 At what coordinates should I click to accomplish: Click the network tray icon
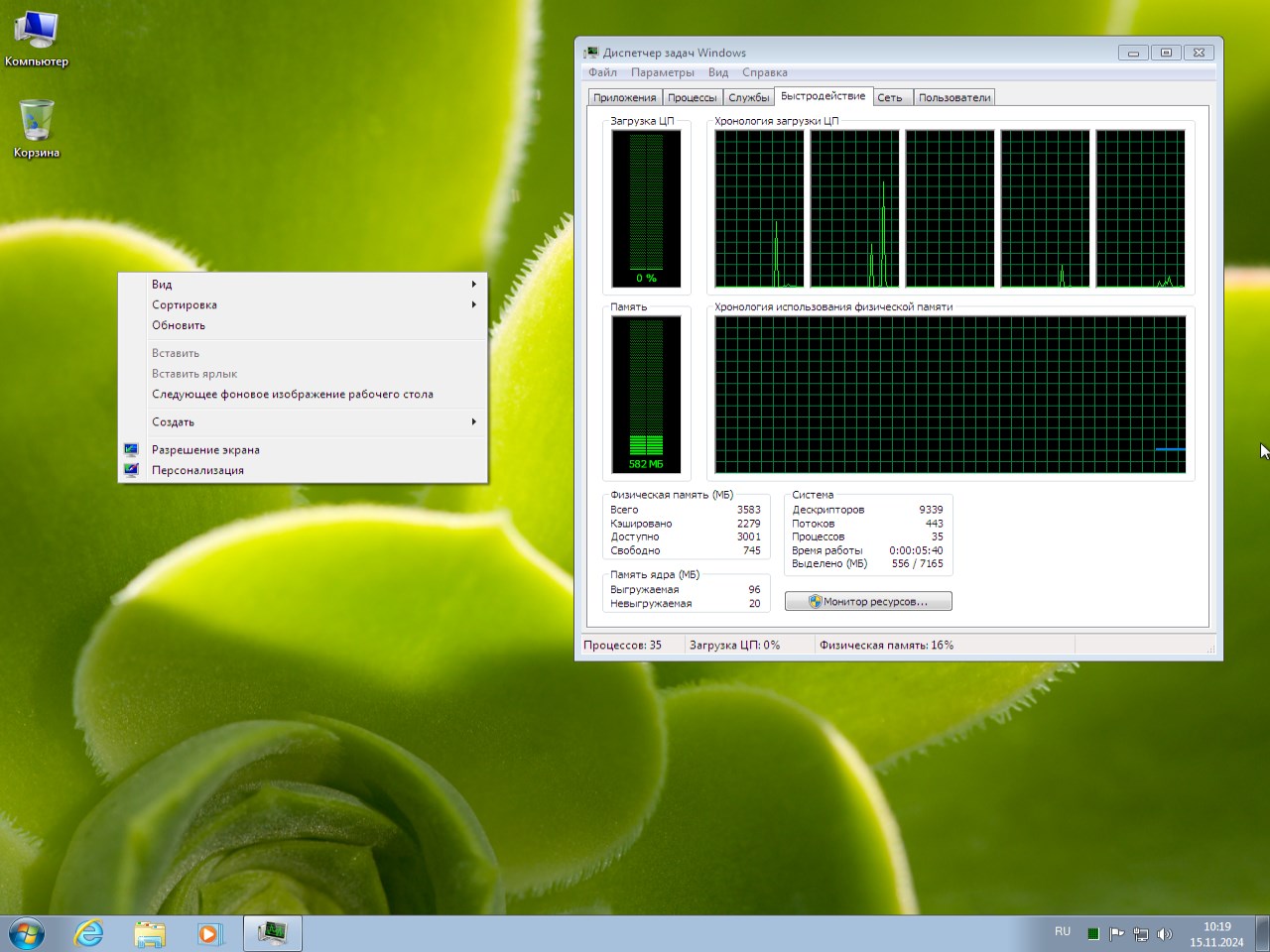[x=1141, y=933]
